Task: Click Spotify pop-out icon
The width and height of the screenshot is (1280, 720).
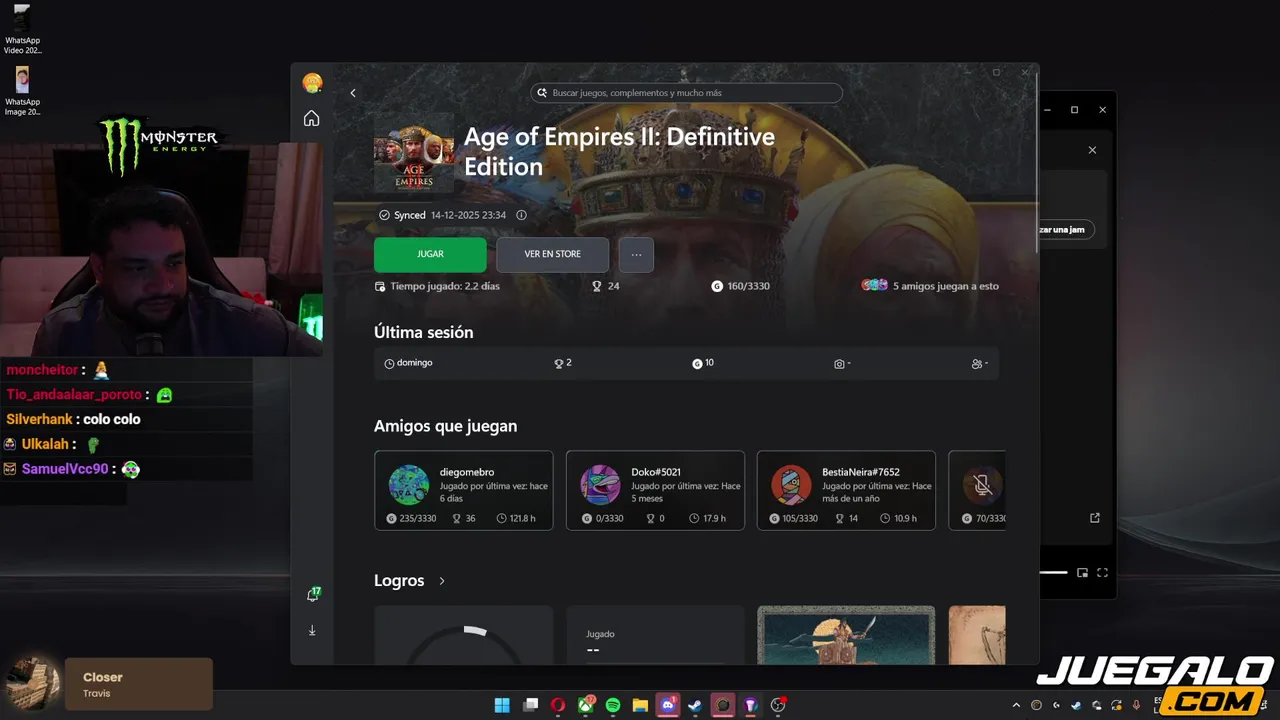Action: 1095,518
